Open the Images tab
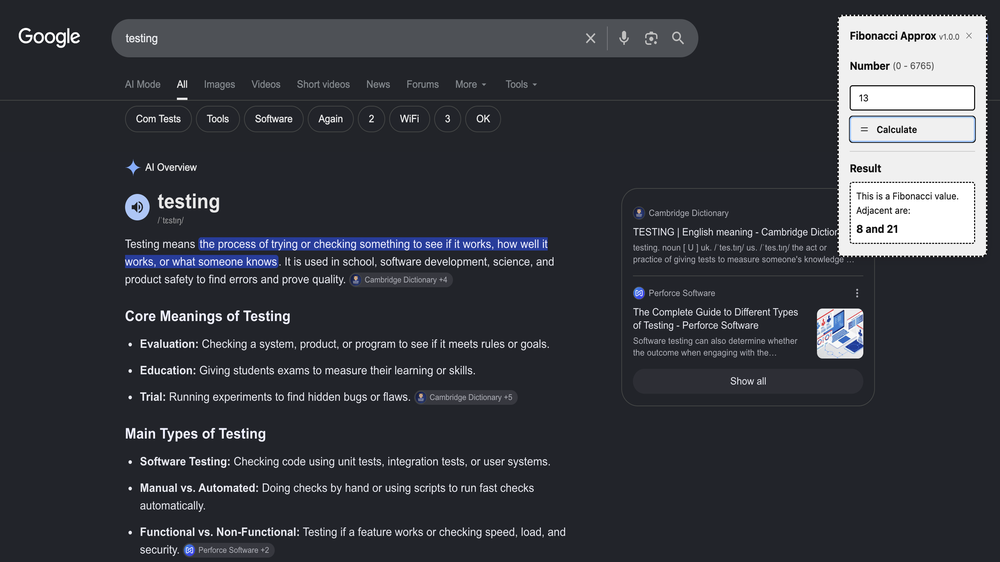The height and width of the screenshot is (562, 1000). pos(219,84)
